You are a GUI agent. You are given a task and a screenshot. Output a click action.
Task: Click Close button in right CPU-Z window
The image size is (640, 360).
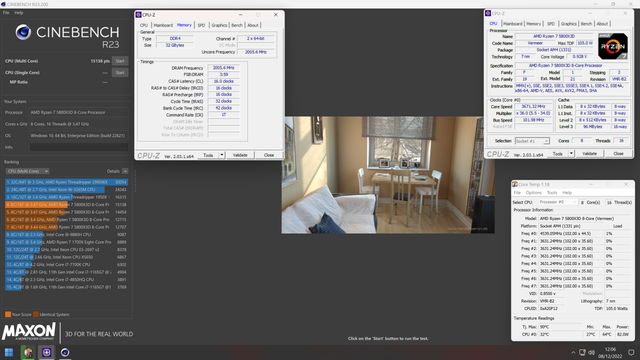click(x=618, y=154)
